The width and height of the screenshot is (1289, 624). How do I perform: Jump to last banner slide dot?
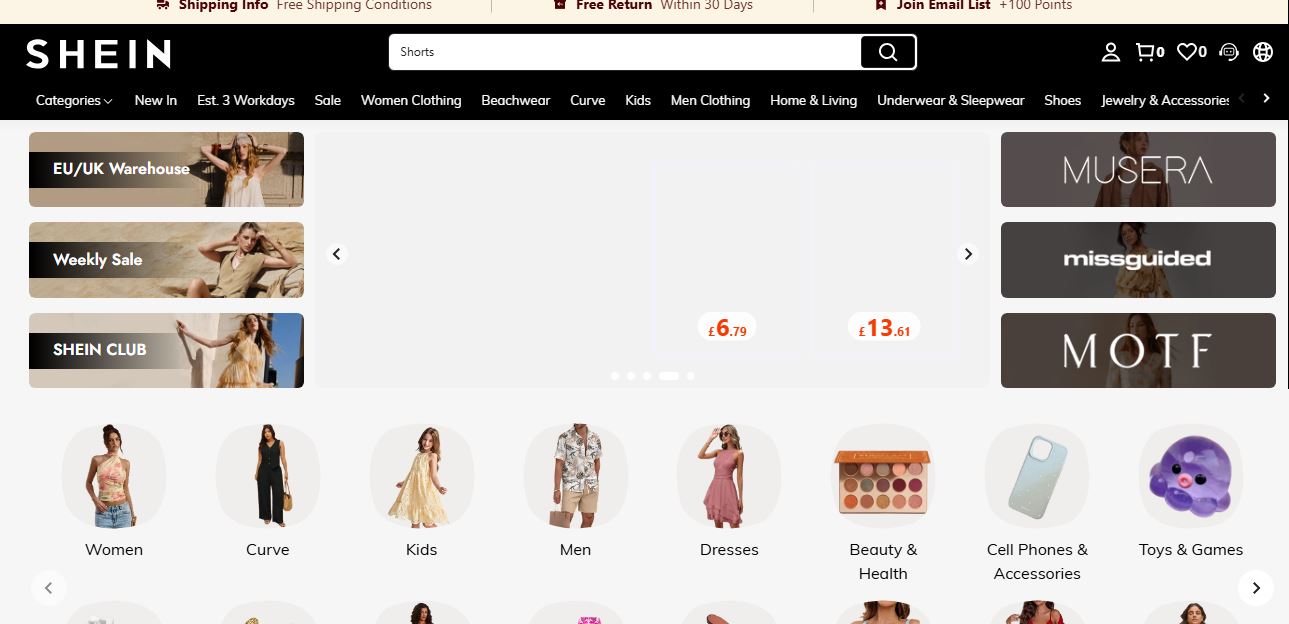[x=691, y=376]
